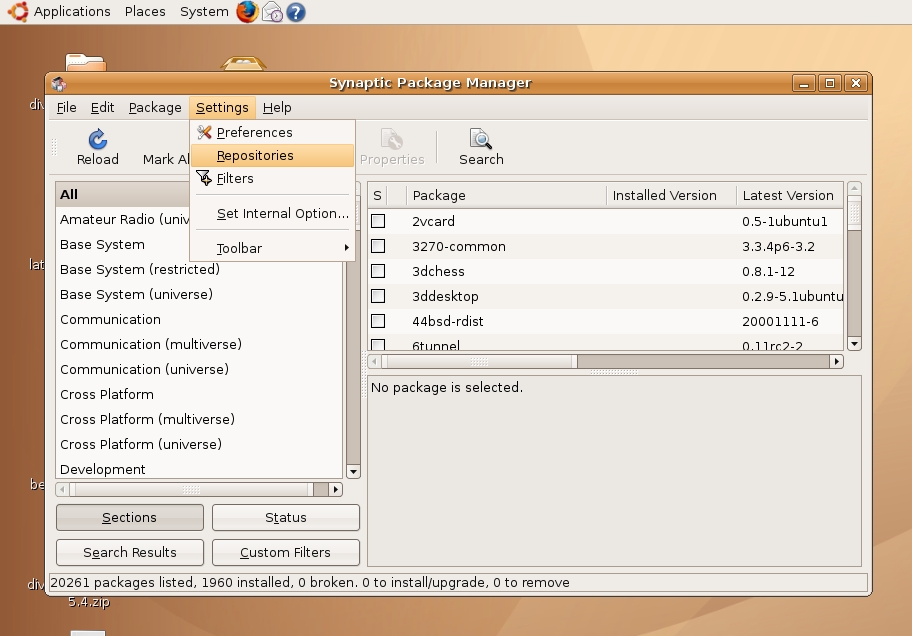
Task: Toggle the 2vcard status checkbox
Action: (378, 221)
